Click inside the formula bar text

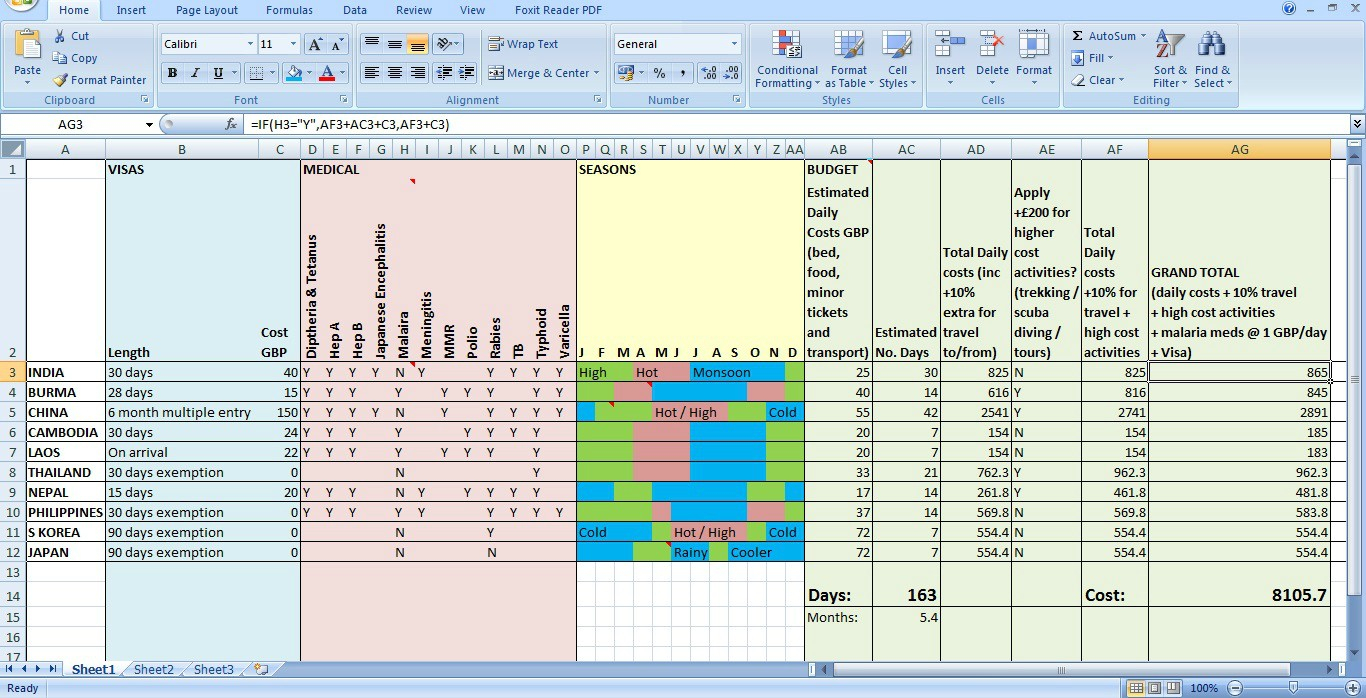click(600, 125)
